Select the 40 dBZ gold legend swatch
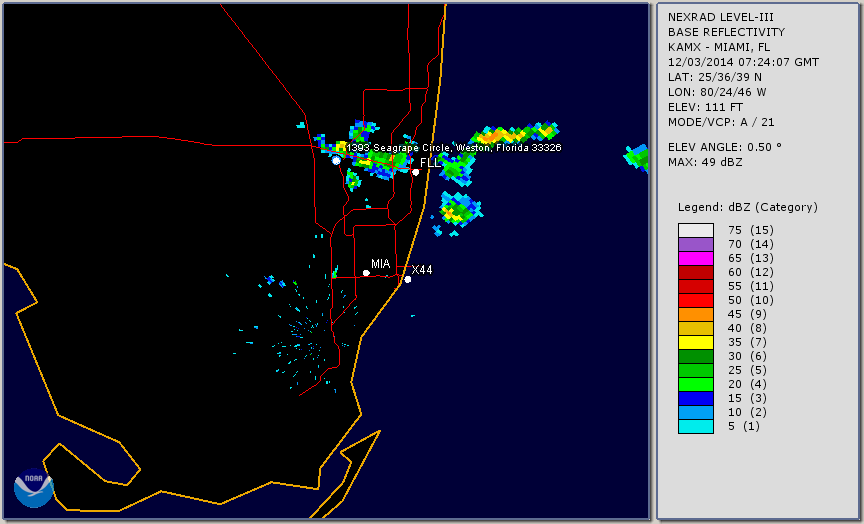Image resolution: width=864 pixels, height=524 pixels. pos(696,328)
